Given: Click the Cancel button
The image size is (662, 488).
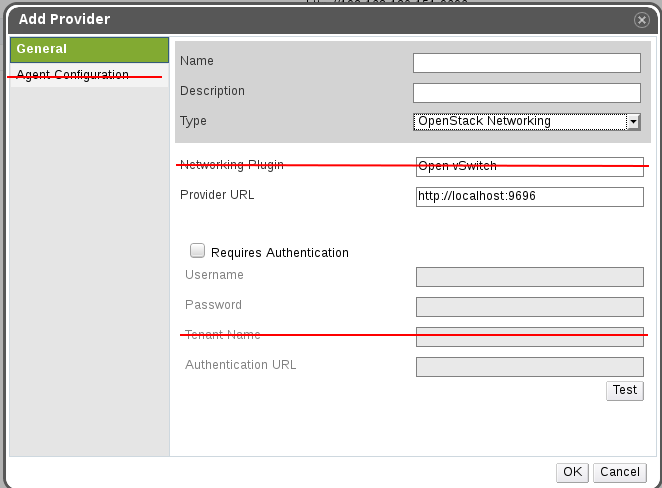Looking at the screenshot, I should tap(619, 472).
